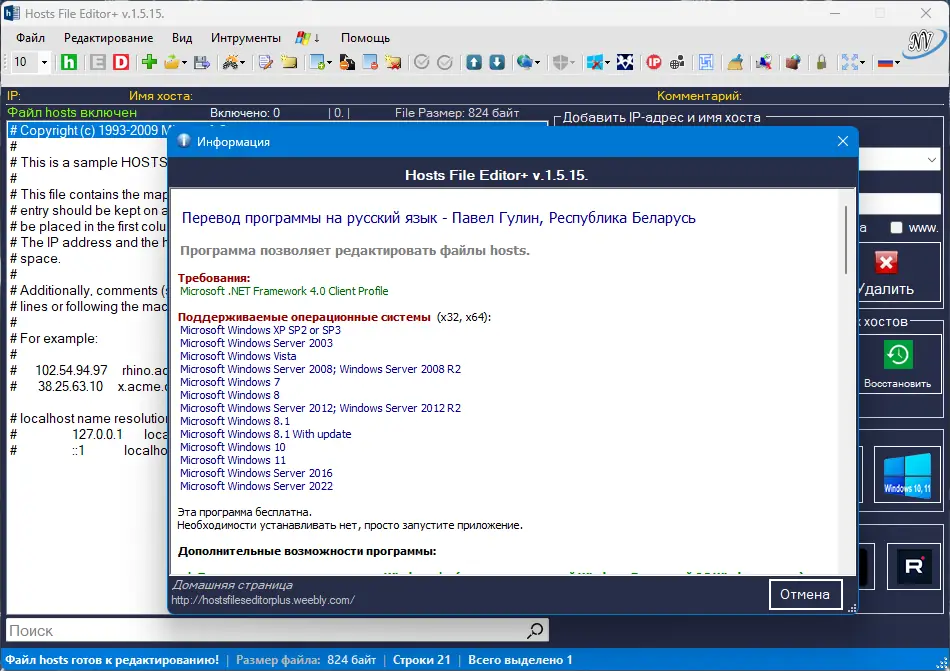Click the yellow note with red X icon
The height and width of the screenshot is (671, 950).
tap(394, 62)
